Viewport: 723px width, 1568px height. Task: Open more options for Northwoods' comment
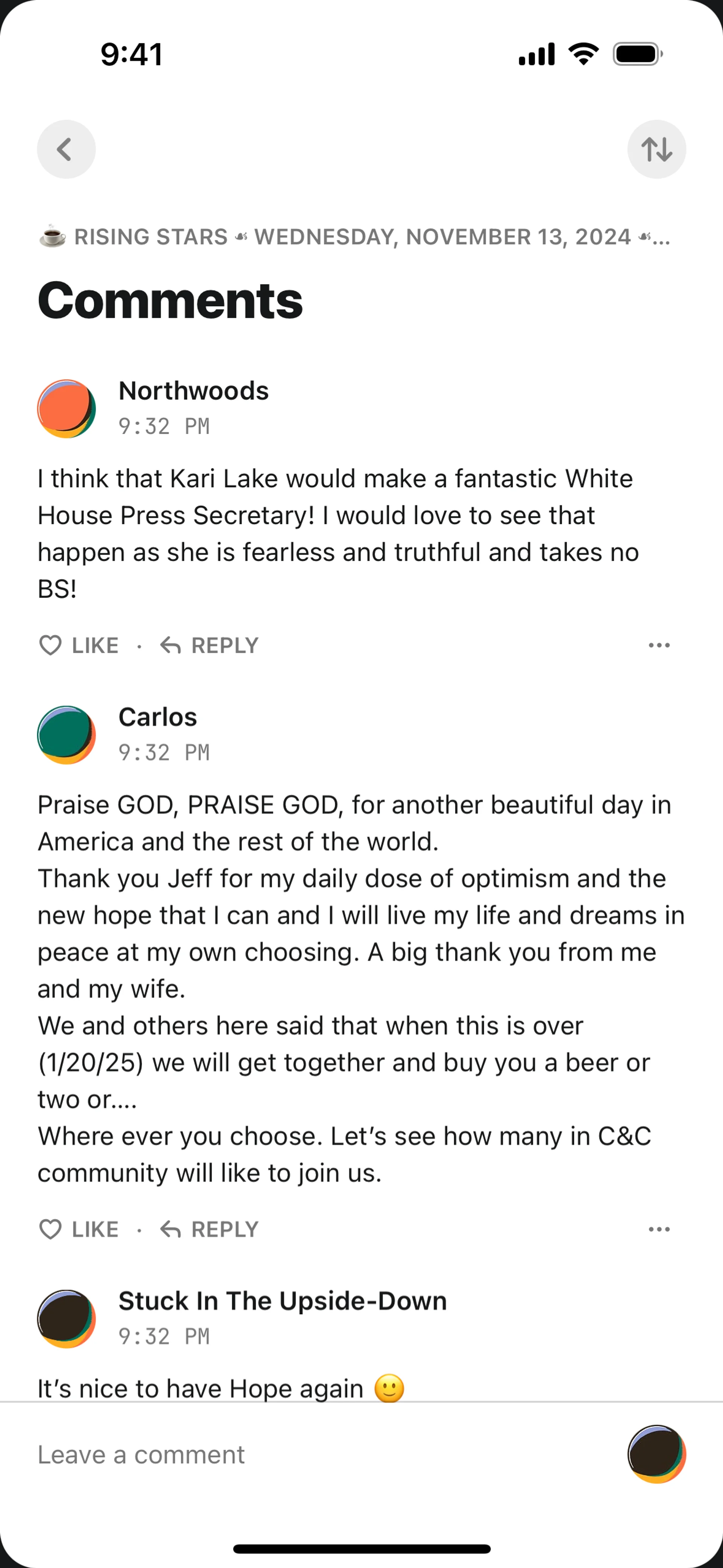659,645
